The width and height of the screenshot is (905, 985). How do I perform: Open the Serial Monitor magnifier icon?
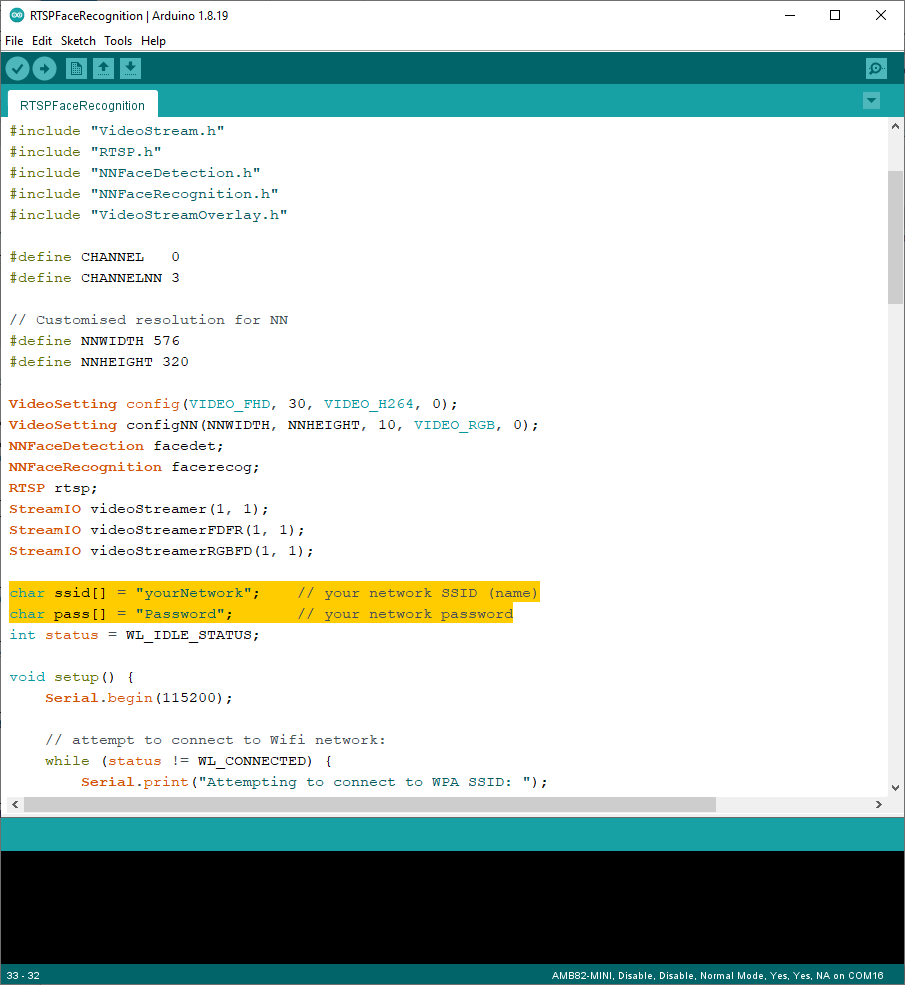[876, 68]
